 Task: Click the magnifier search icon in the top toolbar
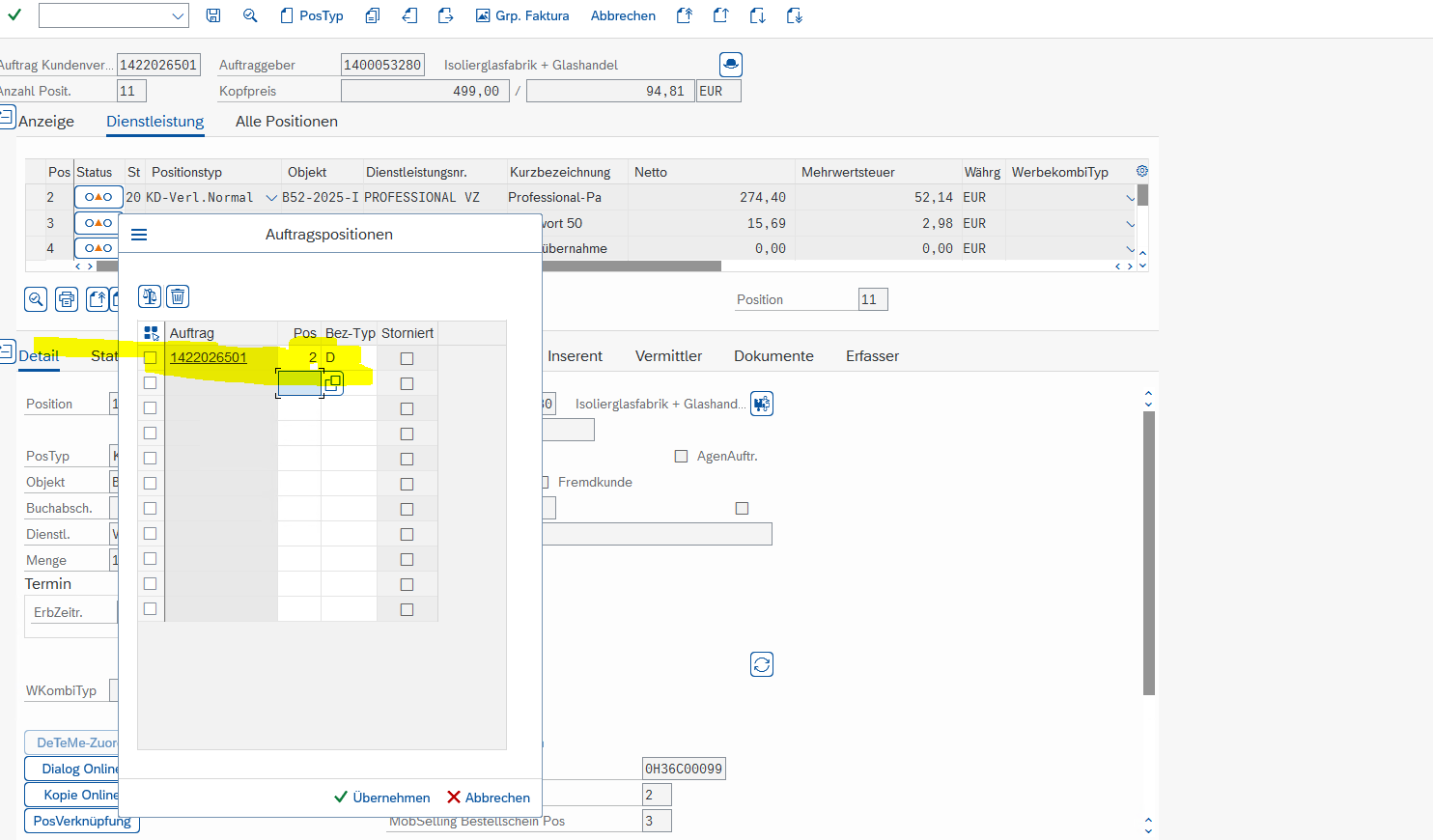(250, 15)
